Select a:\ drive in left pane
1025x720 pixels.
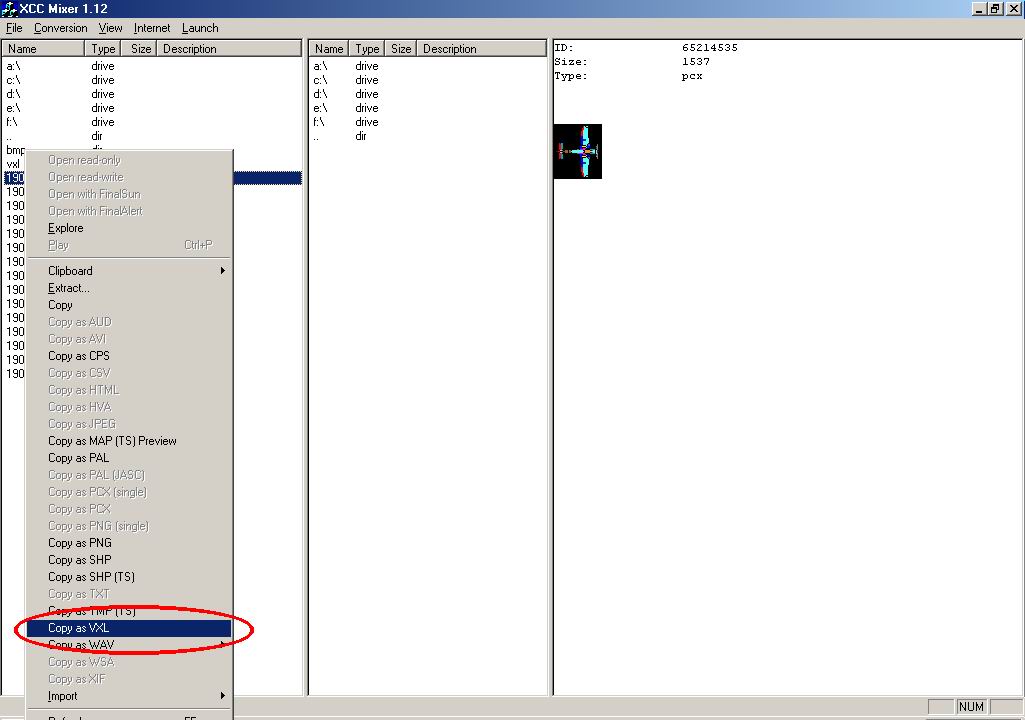[x=13, y=66]
